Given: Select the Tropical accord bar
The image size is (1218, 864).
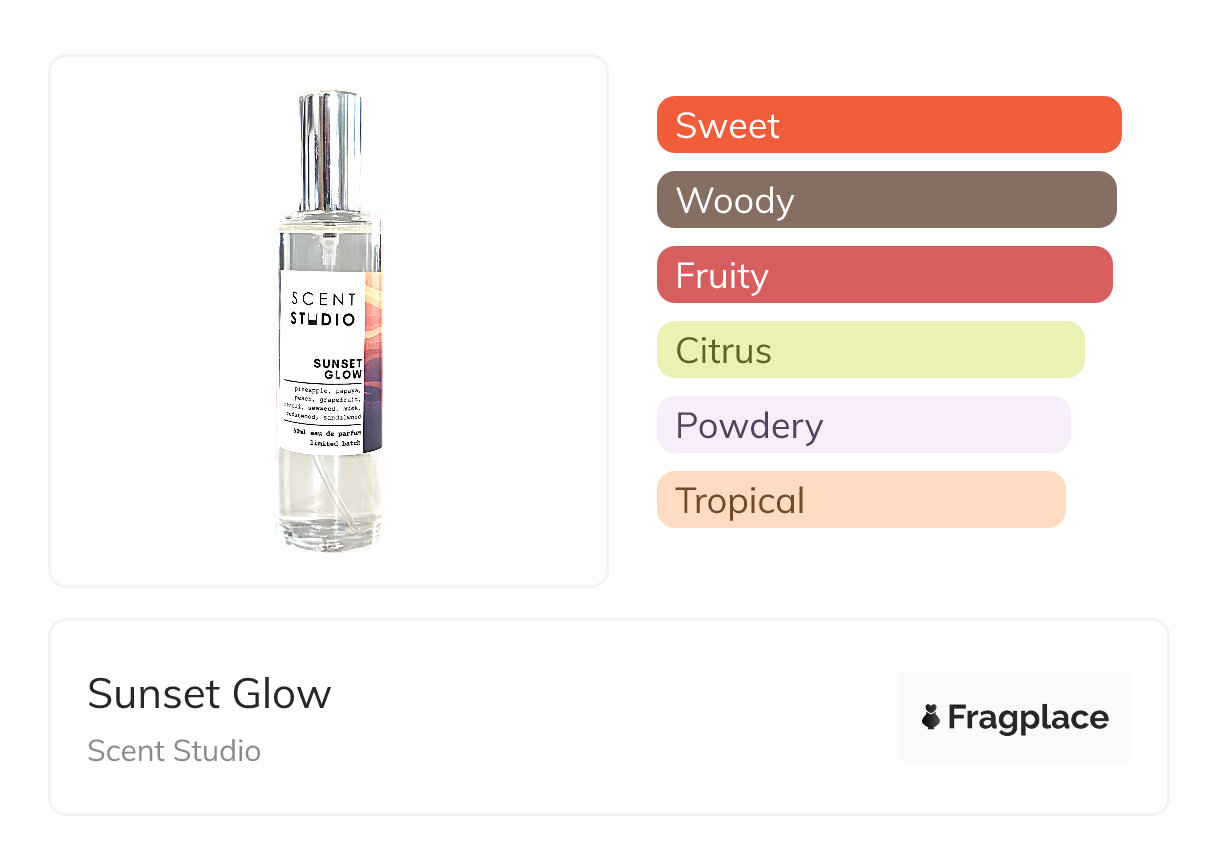Looking at the screenshot, I should 860,500.
